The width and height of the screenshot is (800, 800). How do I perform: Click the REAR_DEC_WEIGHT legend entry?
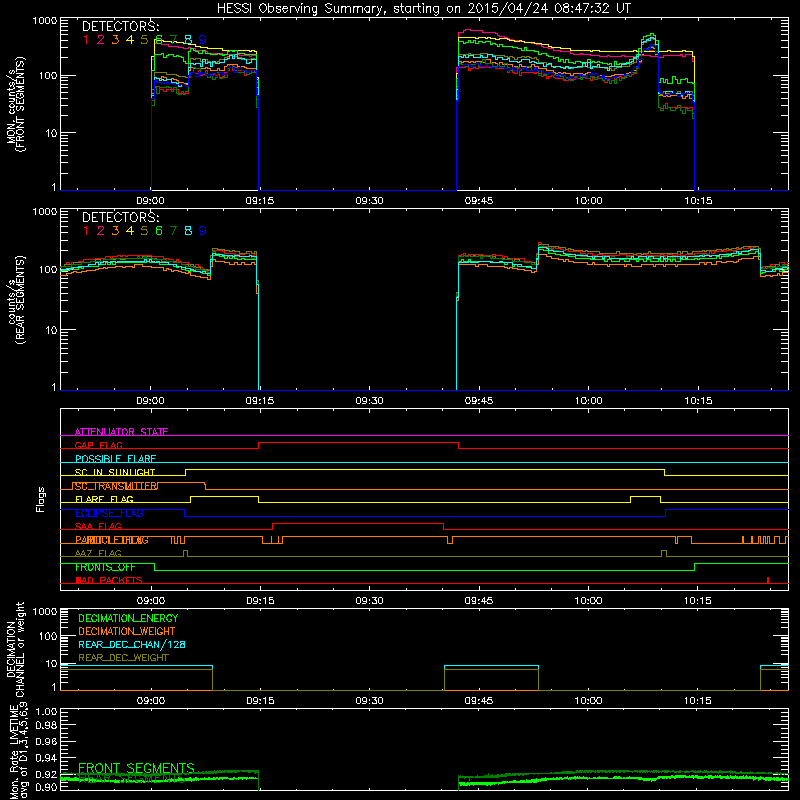click(x=123, y=658)
